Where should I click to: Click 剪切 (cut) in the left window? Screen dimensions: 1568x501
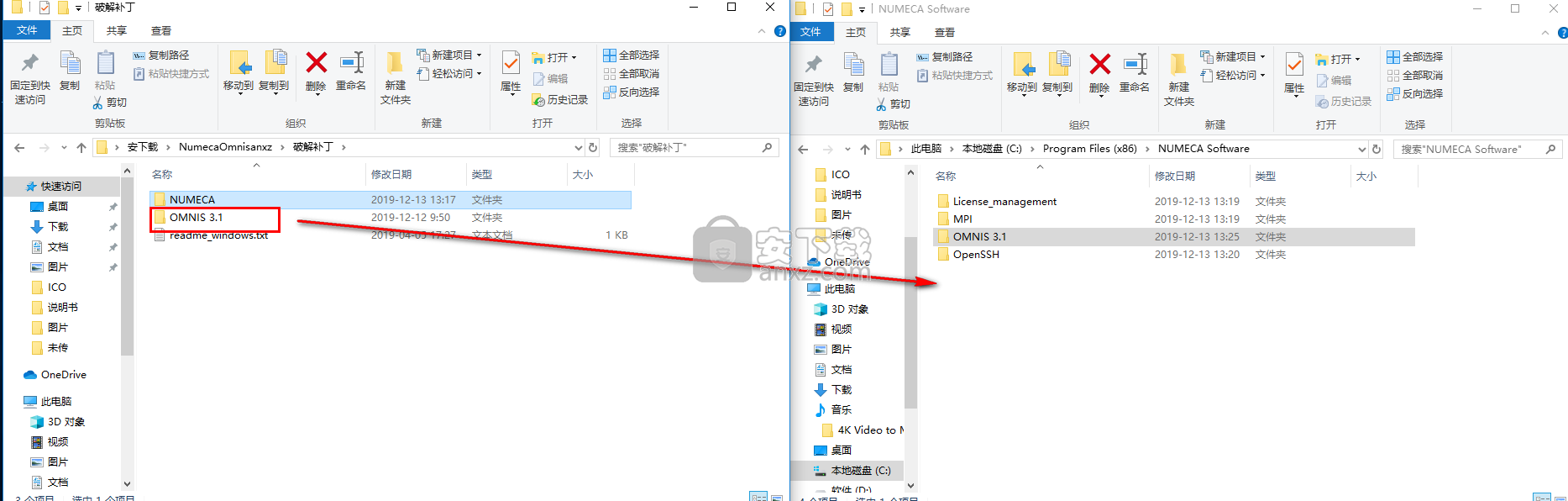tap(109, 103)
